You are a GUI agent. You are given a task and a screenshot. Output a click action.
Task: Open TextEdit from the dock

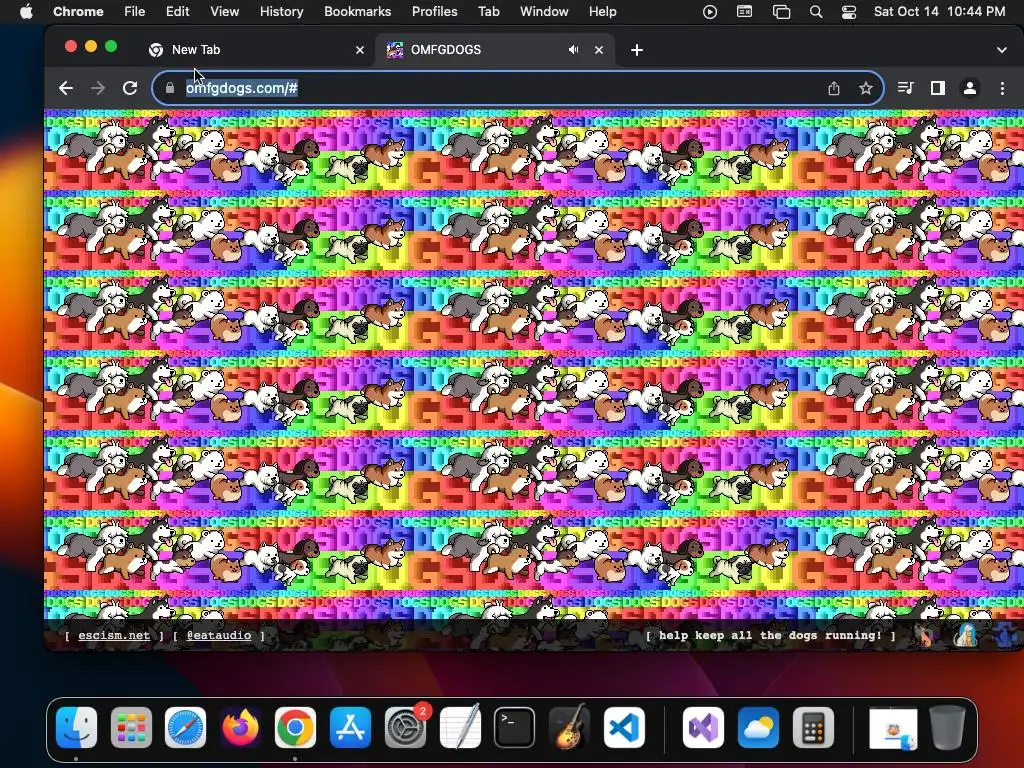point(460,728)
